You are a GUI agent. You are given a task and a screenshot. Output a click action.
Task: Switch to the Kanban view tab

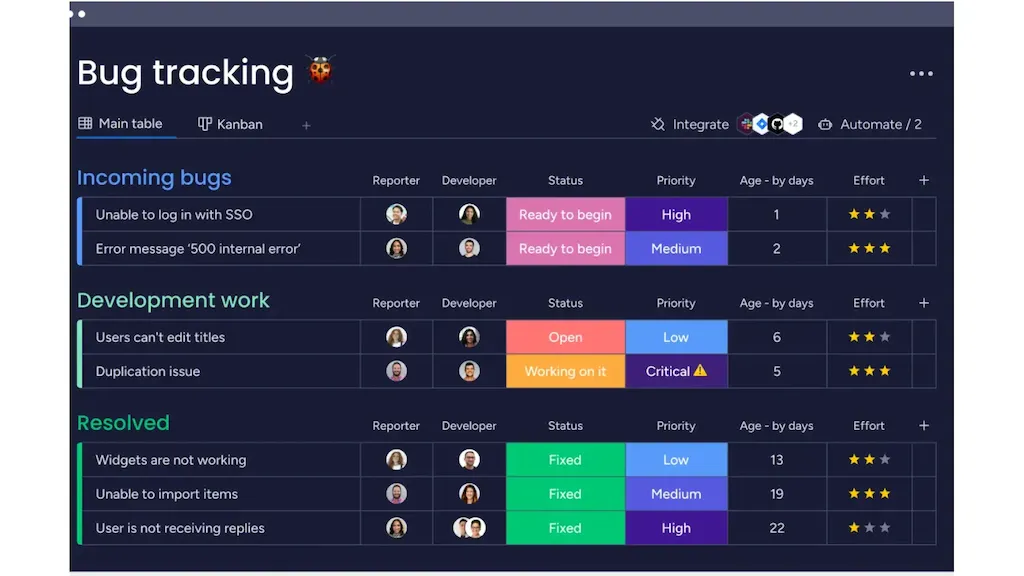[231, 124]
